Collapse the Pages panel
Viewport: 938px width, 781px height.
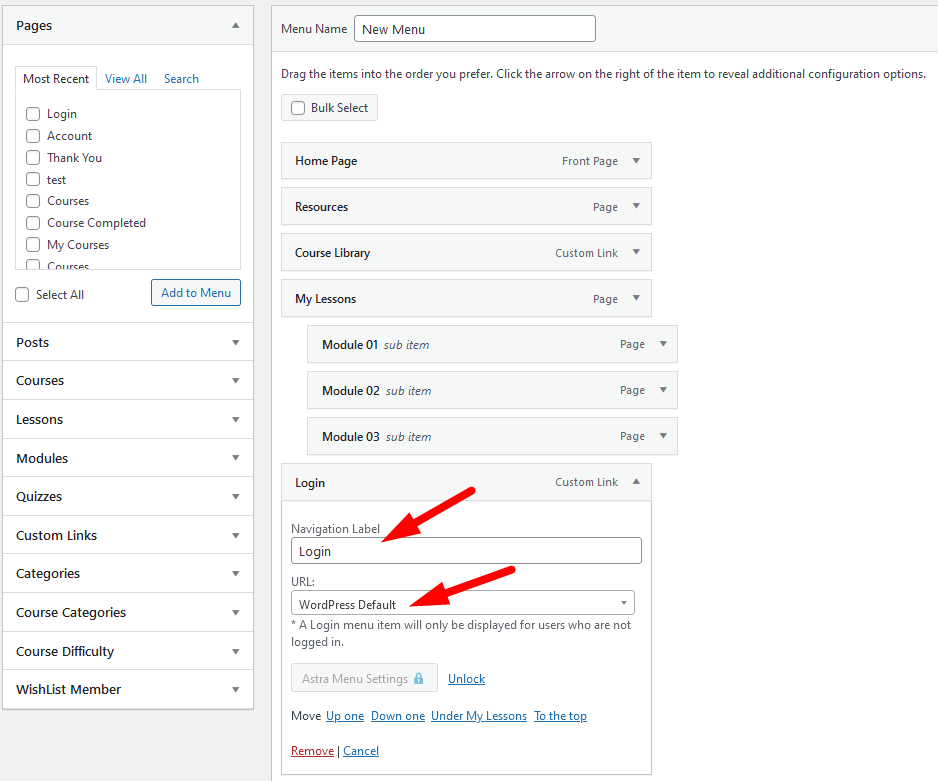[236, 24]
